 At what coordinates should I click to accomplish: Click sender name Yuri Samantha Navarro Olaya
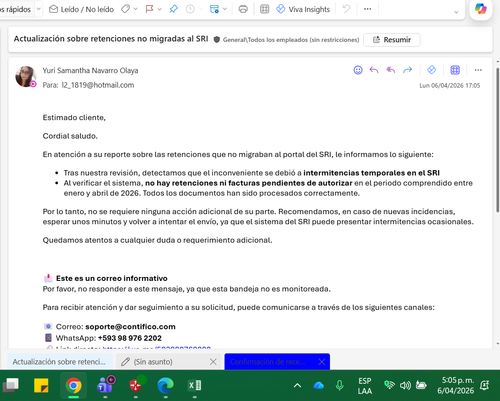[90, 70]
